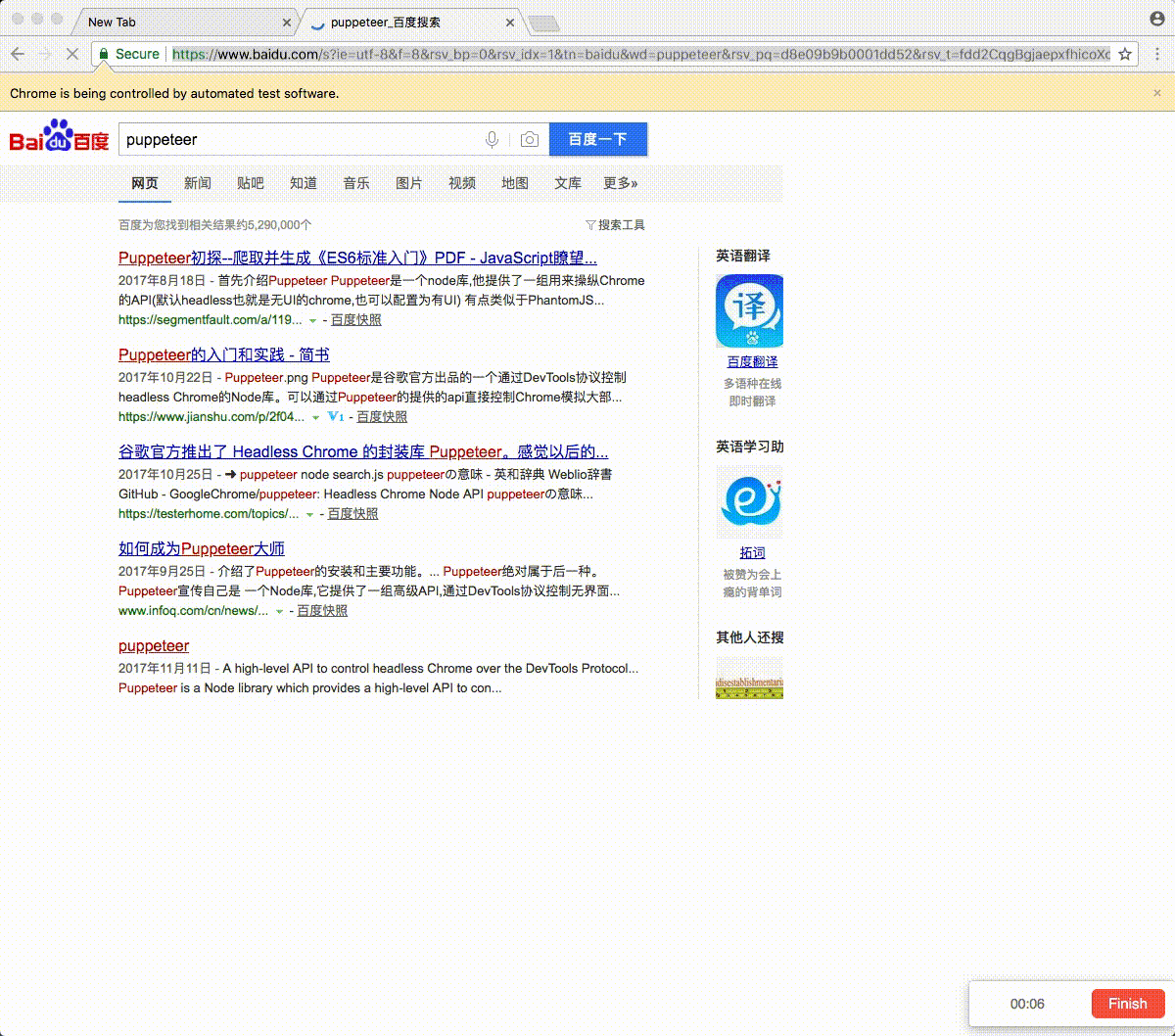The height and width of the screenshot is (1036, 1175).
Task: Expand dropdown arrow after jianshu.com URL
Action: (315, 418)
